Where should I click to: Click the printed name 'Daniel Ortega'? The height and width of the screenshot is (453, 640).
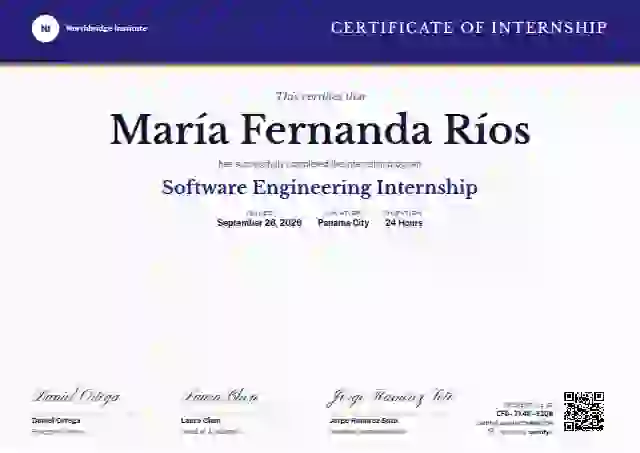(56, 420)
